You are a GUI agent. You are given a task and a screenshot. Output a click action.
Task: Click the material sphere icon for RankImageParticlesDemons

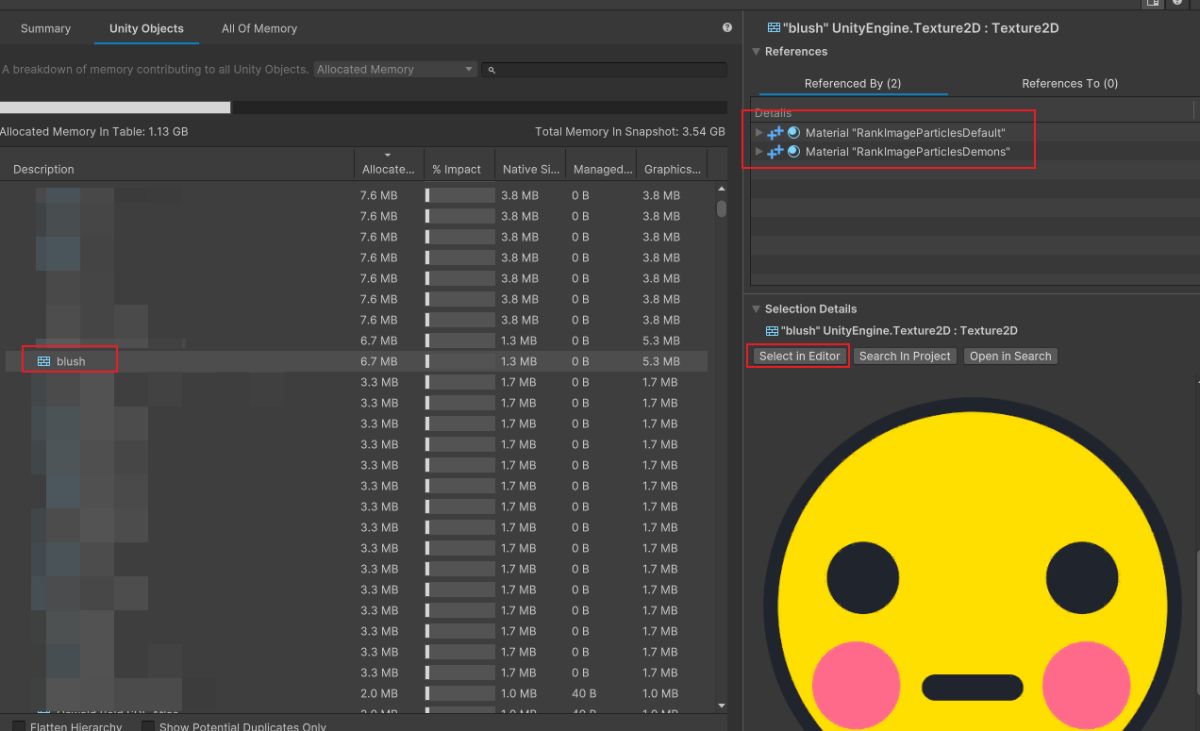tap(794, 152)
